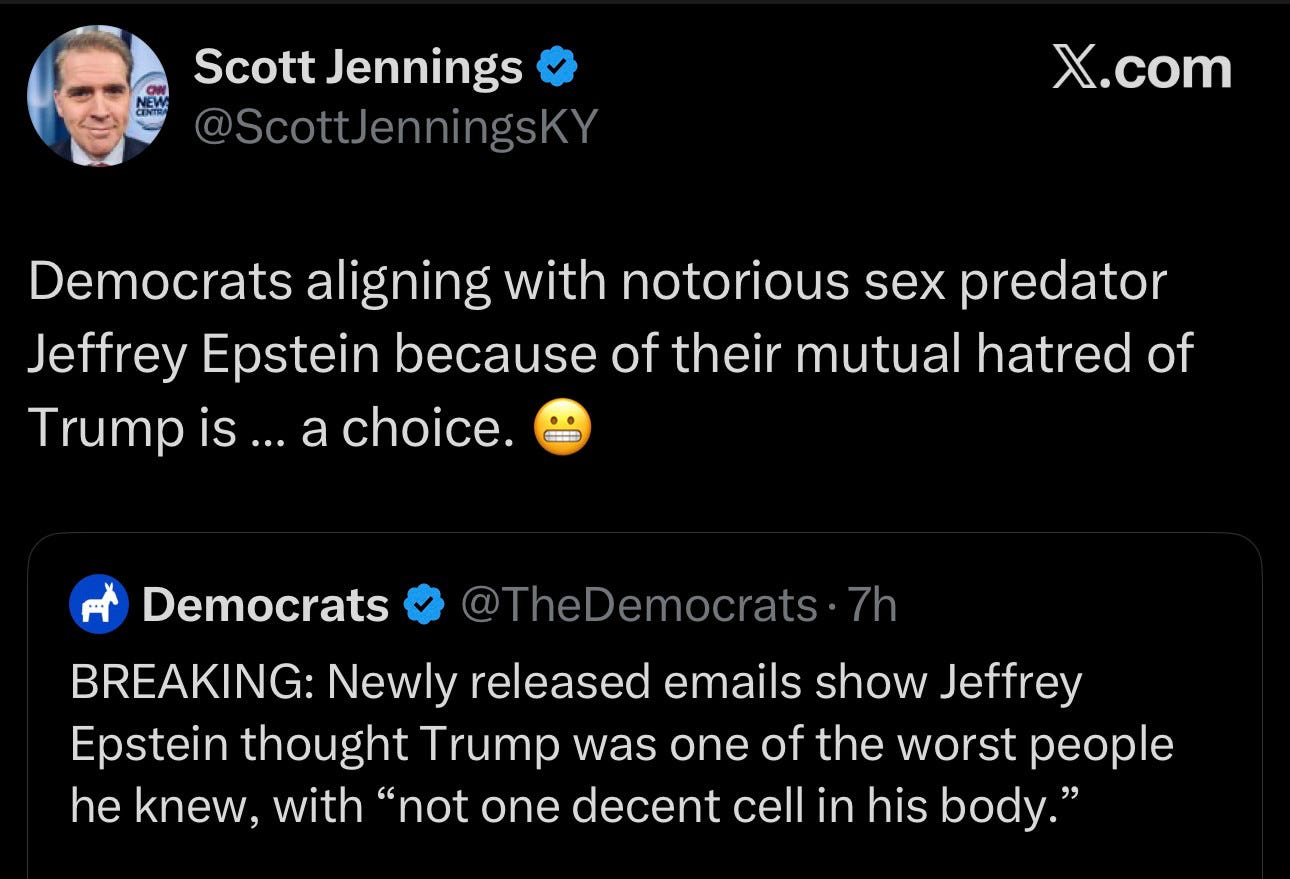Click the Scott Jennings display name

(x=357, y=68)
